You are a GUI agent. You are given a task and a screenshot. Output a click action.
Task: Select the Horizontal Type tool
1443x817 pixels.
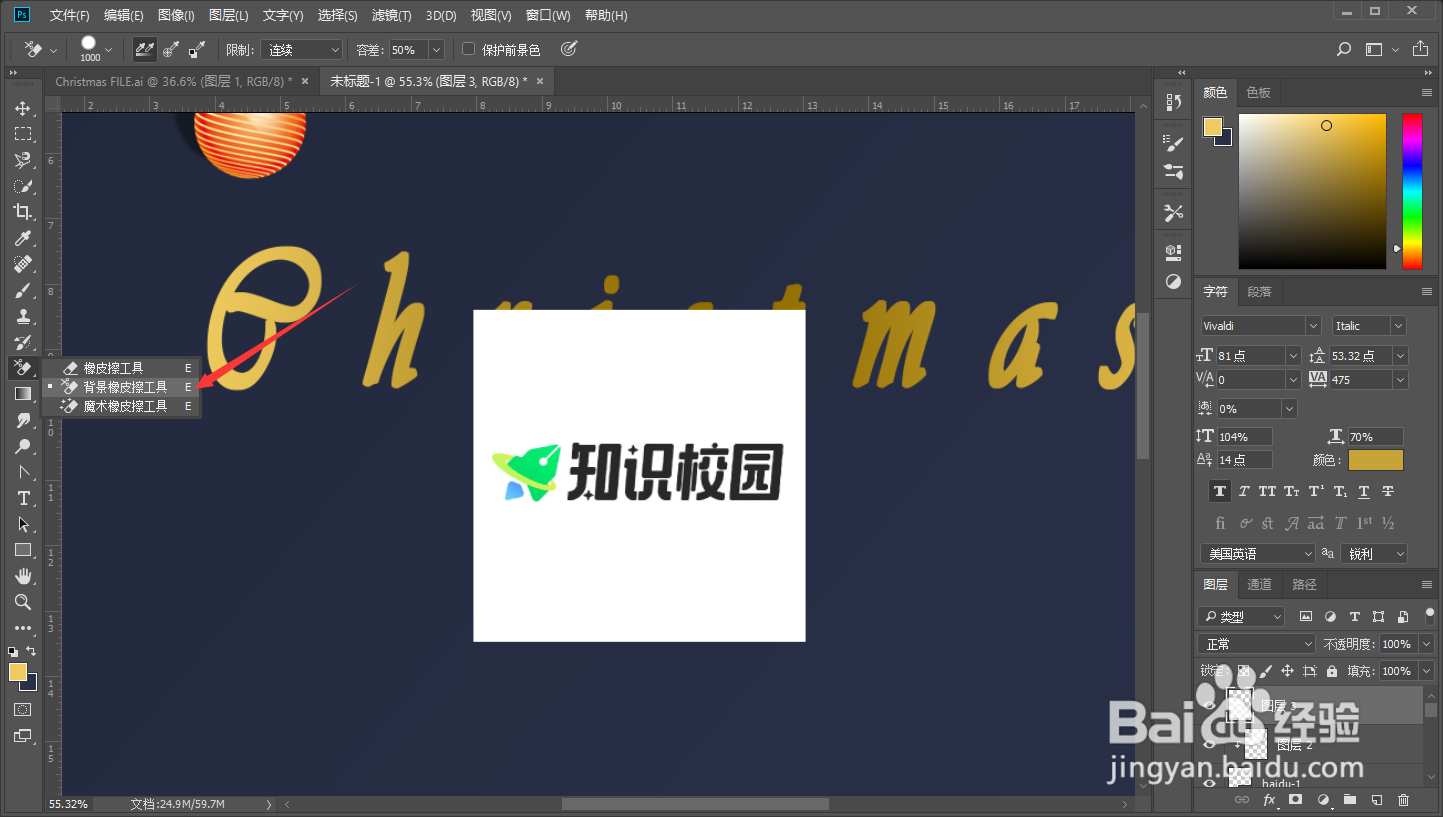click(23, 498)
